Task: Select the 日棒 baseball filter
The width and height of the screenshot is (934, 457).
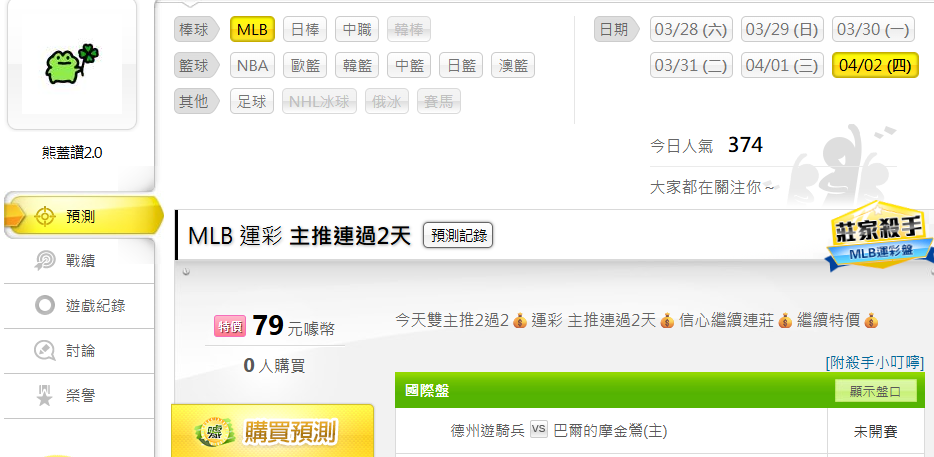Action: click(x=305, y=29)
